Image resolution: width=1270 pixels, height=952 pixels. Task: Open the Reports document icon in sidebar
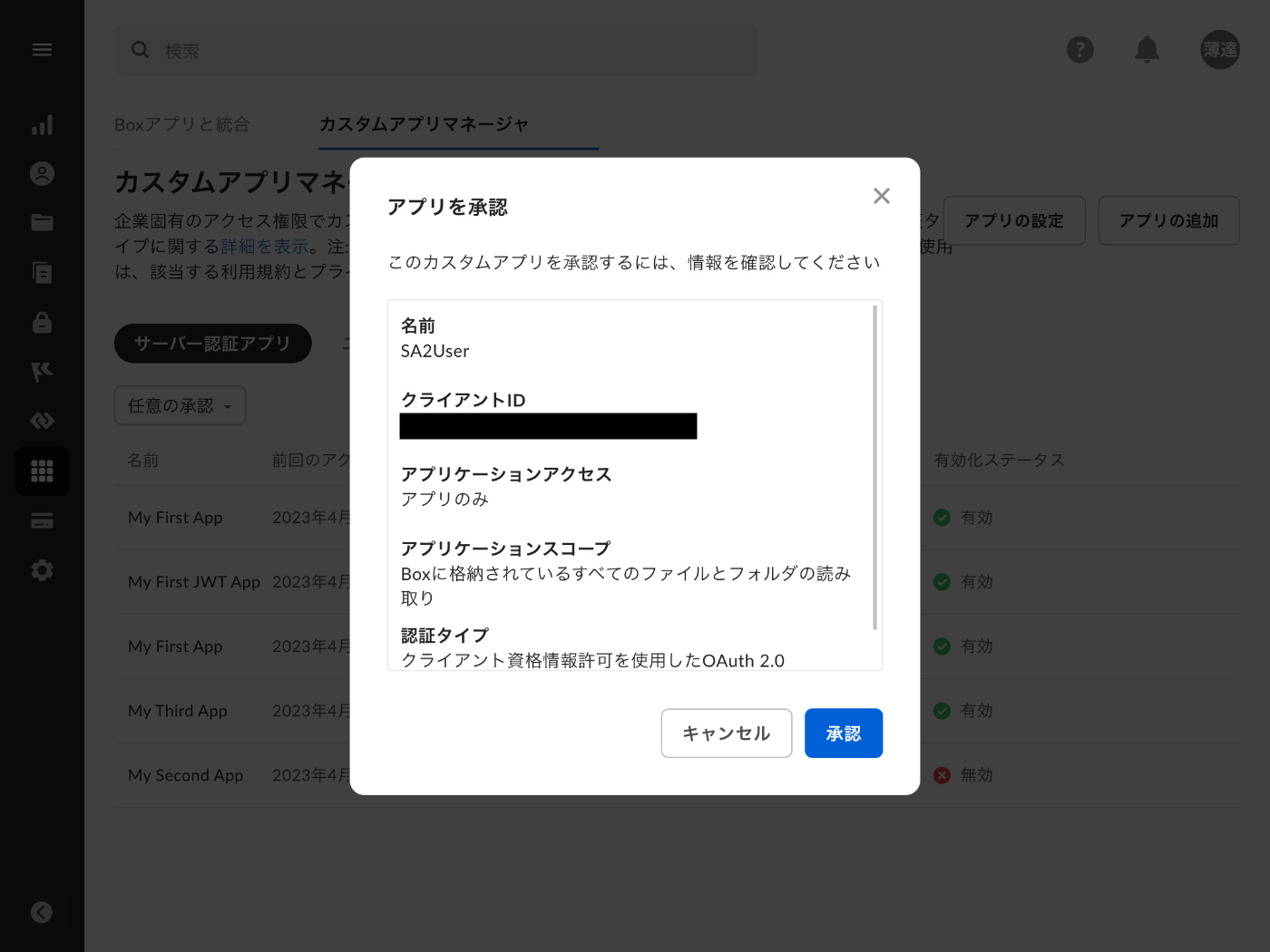[x=42, y=272]
